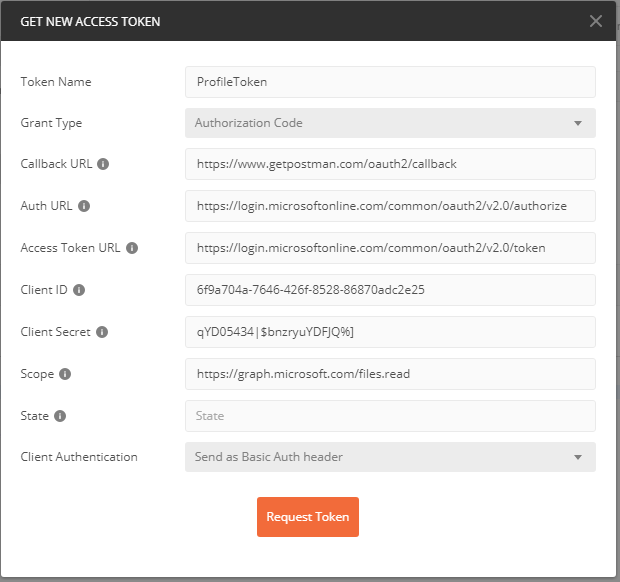Open the Grant Type dropdown
620x582 pixels.
pyautogui.click(x=390, y=123)
